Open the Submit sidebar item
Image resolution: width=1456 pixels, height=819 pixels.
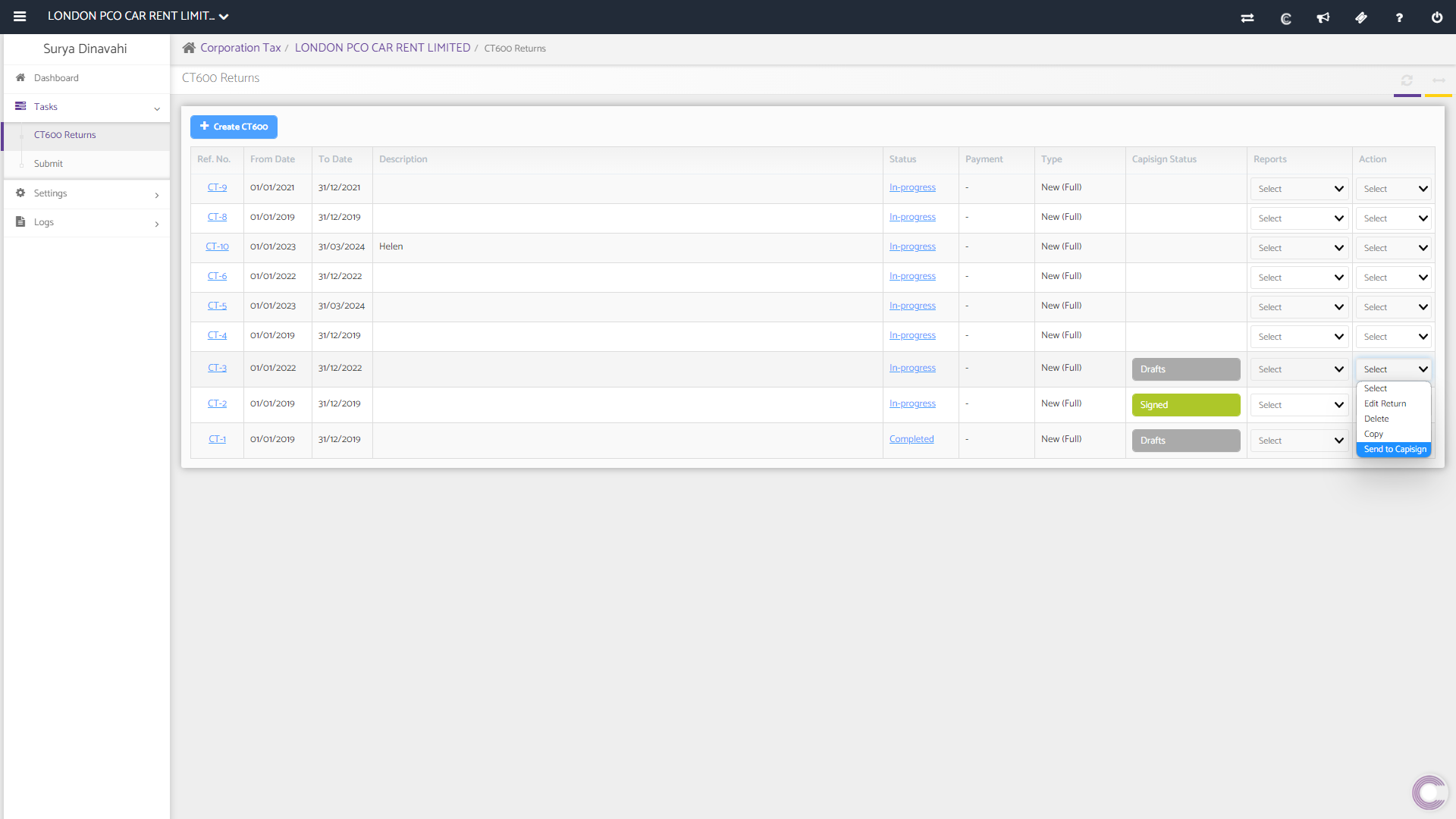tap(49, 164)
